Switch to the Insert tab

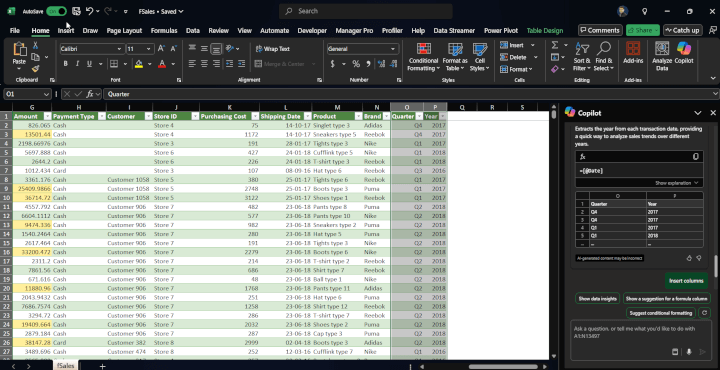coord(66,31)
